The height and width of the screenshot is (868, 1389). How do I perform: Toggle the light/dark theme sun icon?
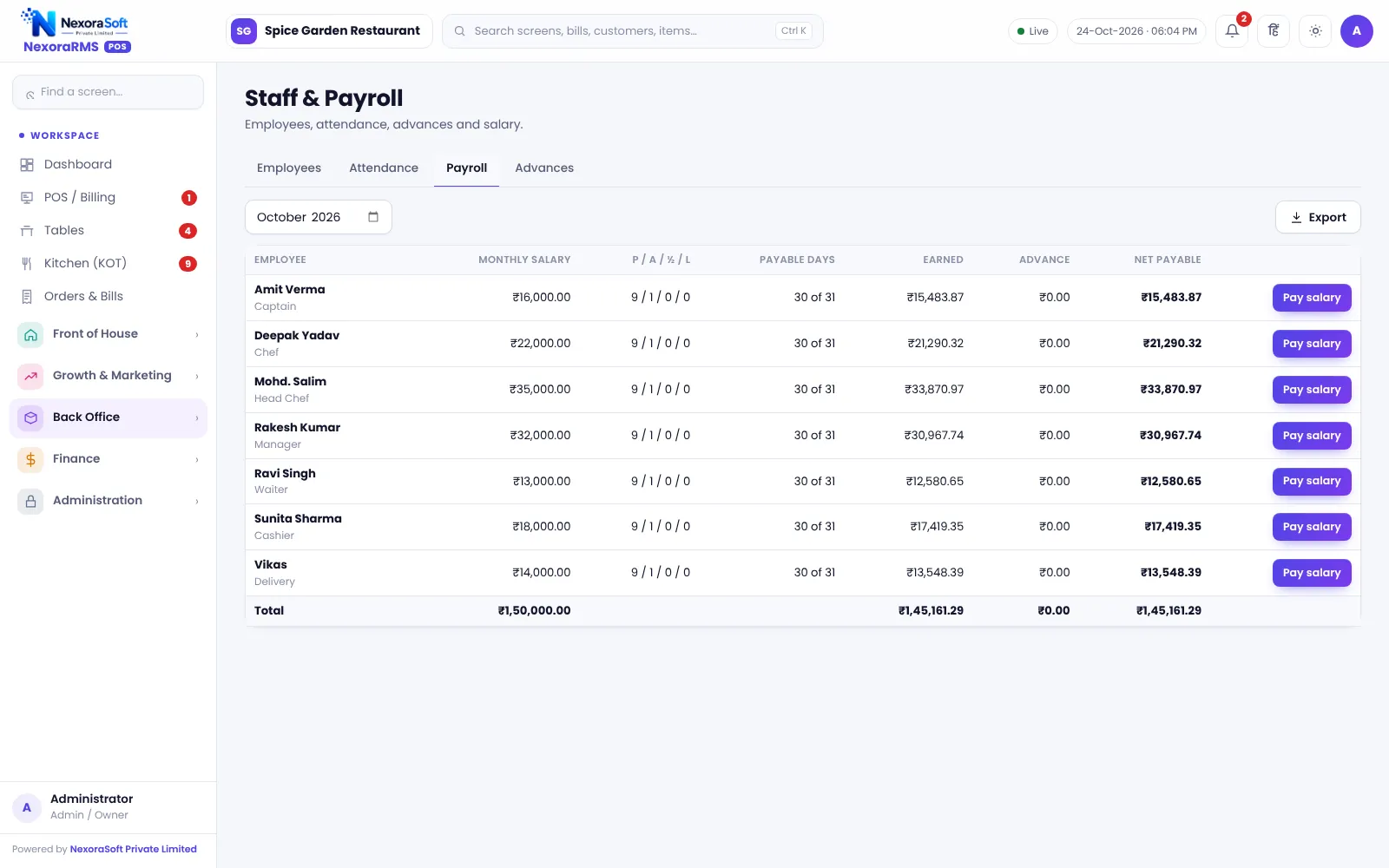(1315, 31)
